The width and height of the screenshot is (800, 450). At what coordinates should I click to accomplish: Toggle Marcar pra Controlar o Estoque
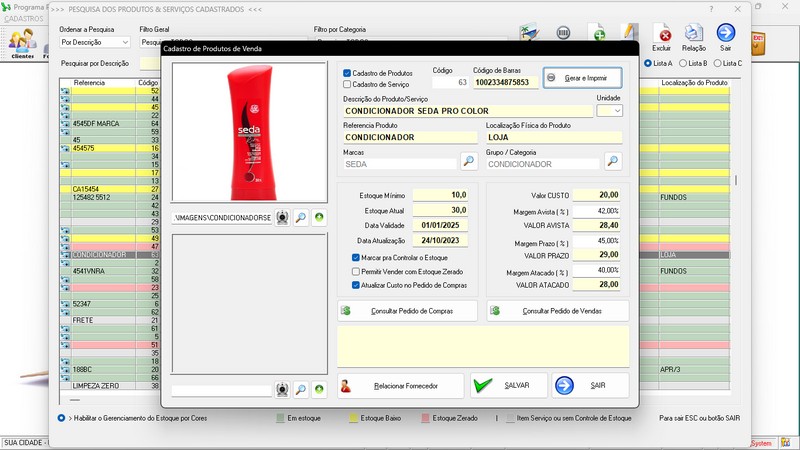click(356, 258)
